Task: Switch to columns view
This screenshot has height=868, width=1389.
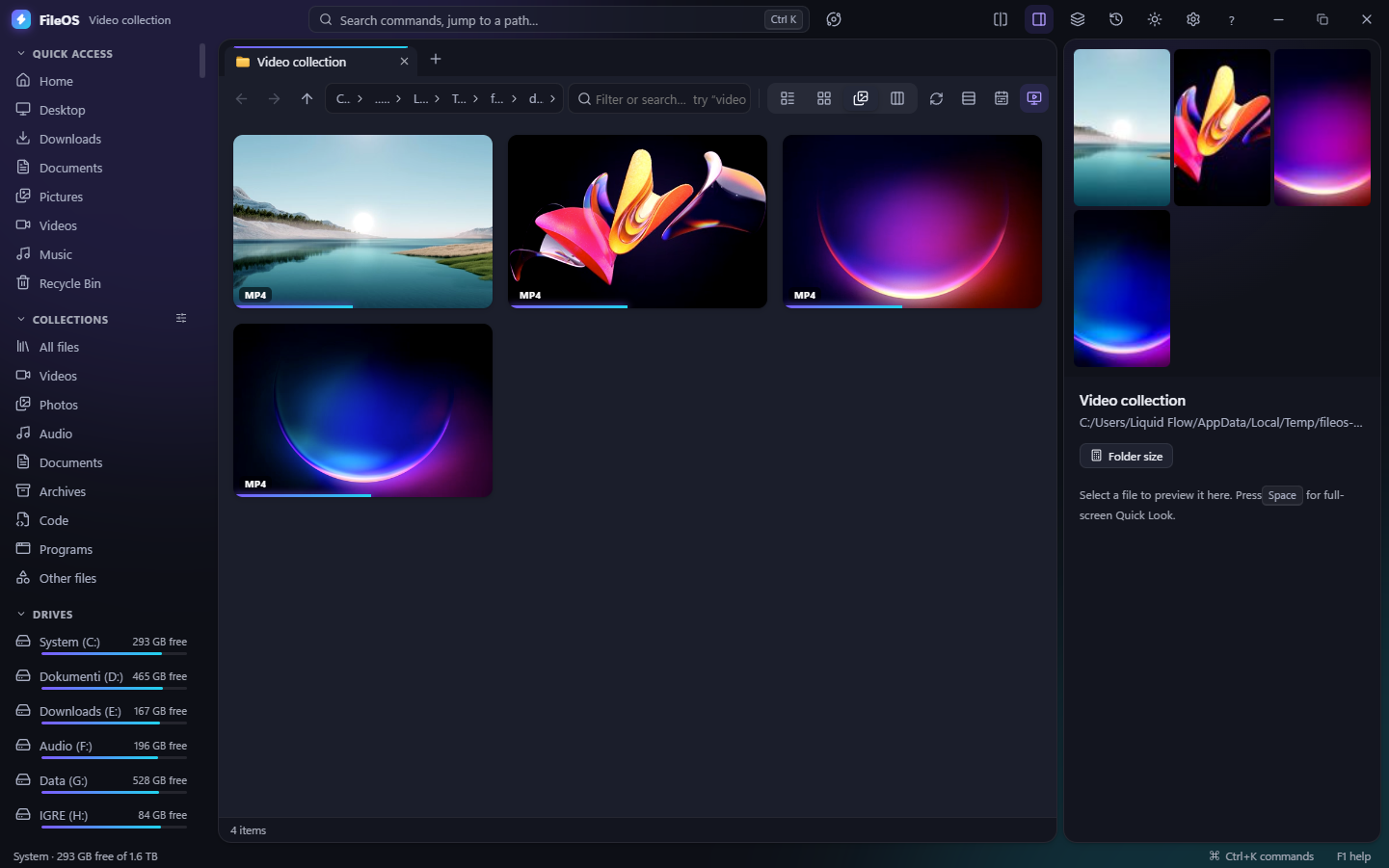Action: coord(897,98)
